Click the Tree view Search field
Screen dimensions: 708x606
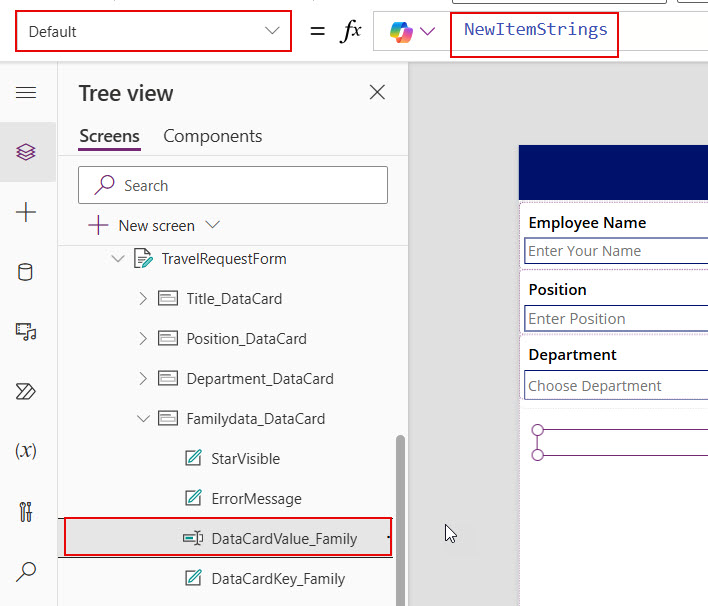tap(233, 185)
